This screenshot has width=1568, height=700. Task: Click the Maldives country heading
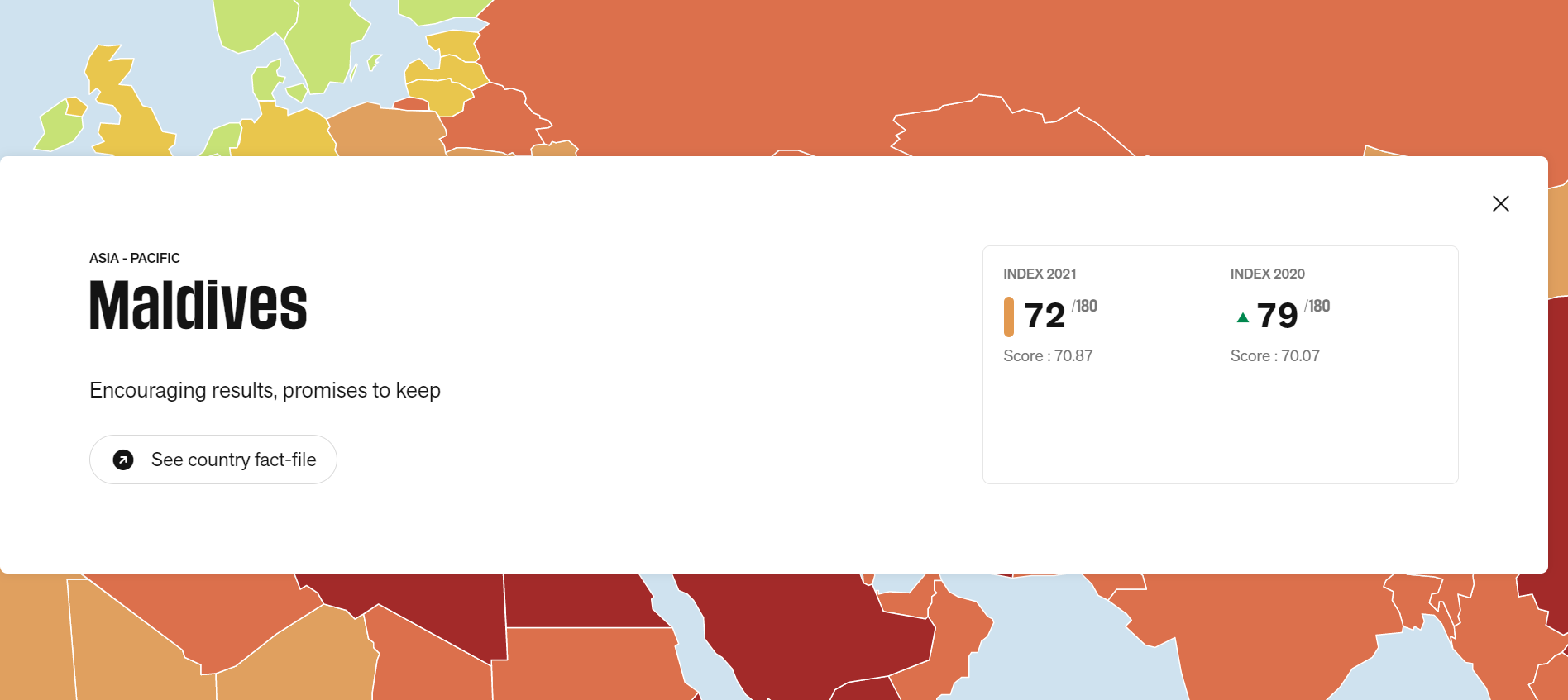pyautogui.click(x=198, y=305)
